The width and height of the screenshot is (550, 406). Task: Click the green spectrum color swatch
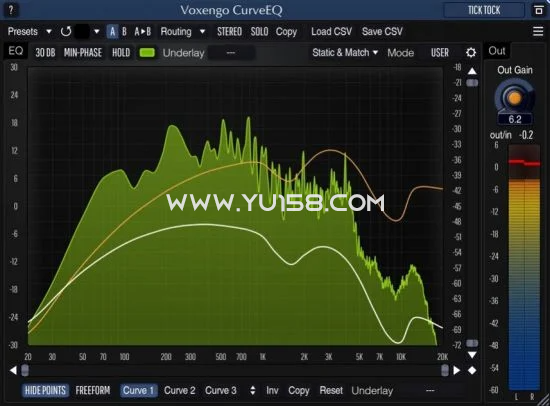click(x=147, y=53)
